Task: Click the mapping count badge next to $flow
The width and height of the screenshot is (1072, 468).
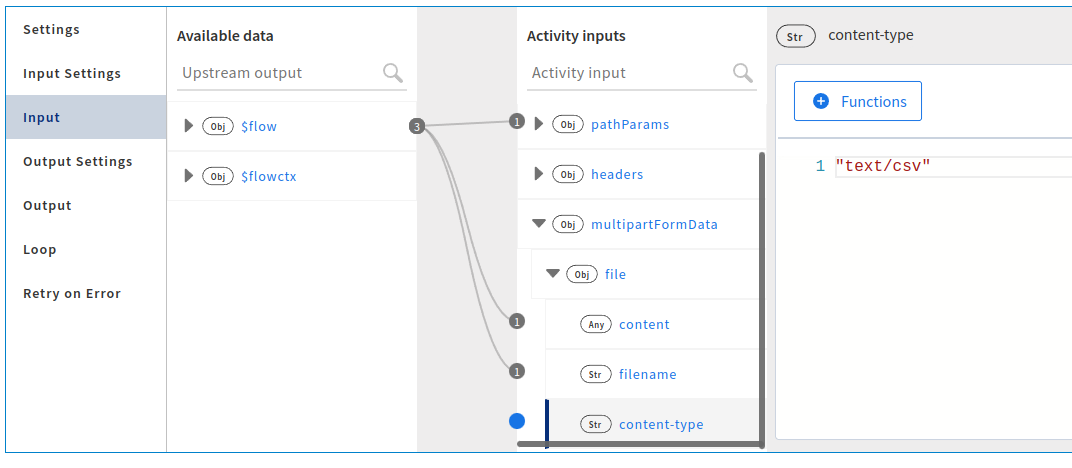Action: click(x=417, y=126)
